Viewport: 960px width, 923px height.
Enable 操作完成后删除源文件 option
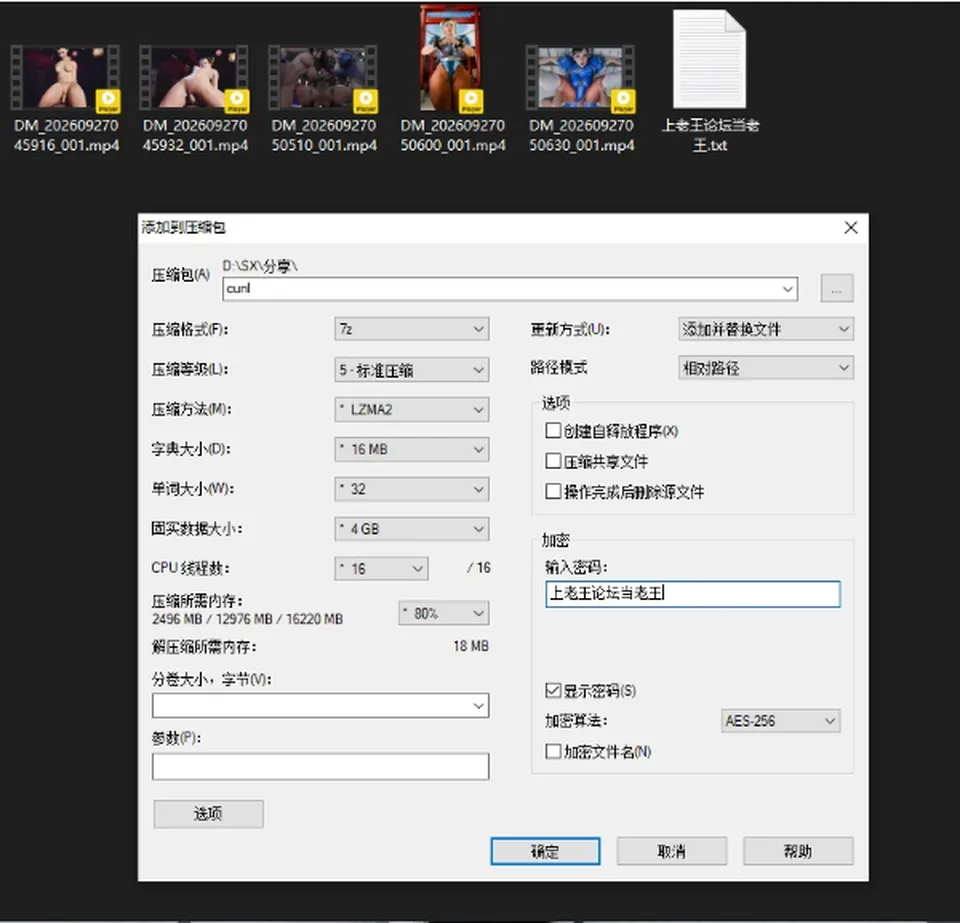(x=553, y=491)
